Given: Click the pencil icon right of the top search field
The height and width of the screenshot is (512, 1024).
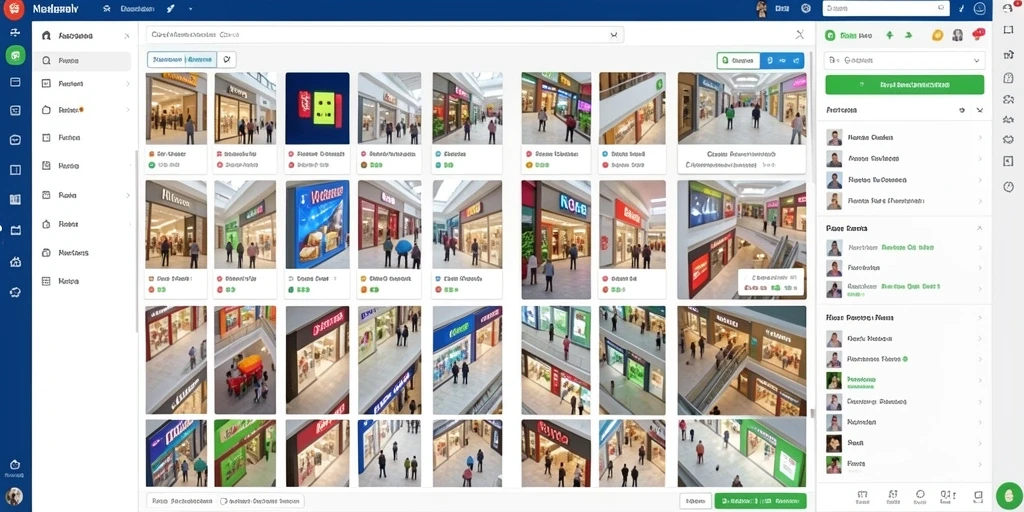Looking at the screenshot, I should [961, 8].
